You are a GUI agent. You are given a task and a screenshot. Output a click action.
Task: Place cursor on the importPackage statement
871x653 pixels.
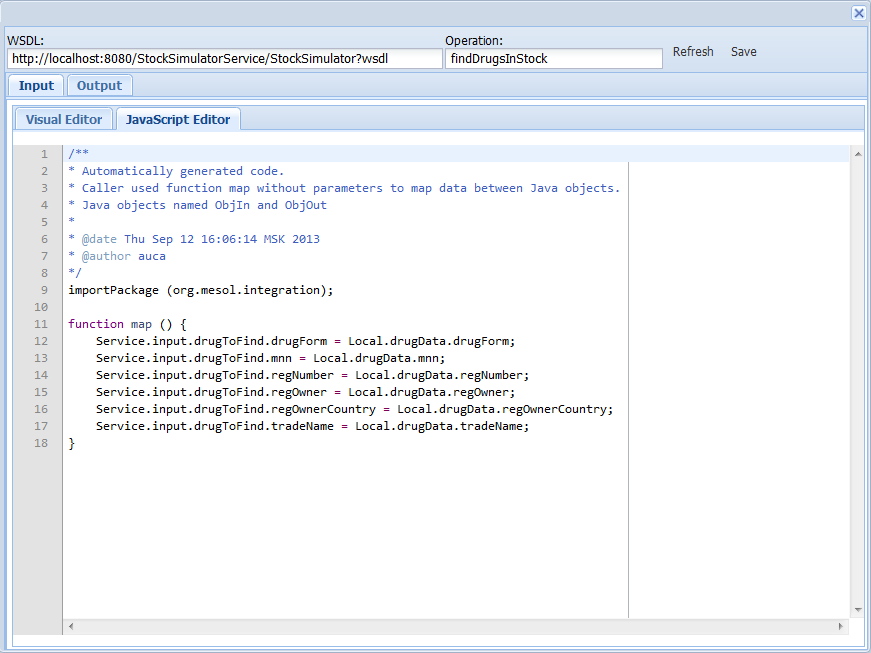(x=200, y=290)
